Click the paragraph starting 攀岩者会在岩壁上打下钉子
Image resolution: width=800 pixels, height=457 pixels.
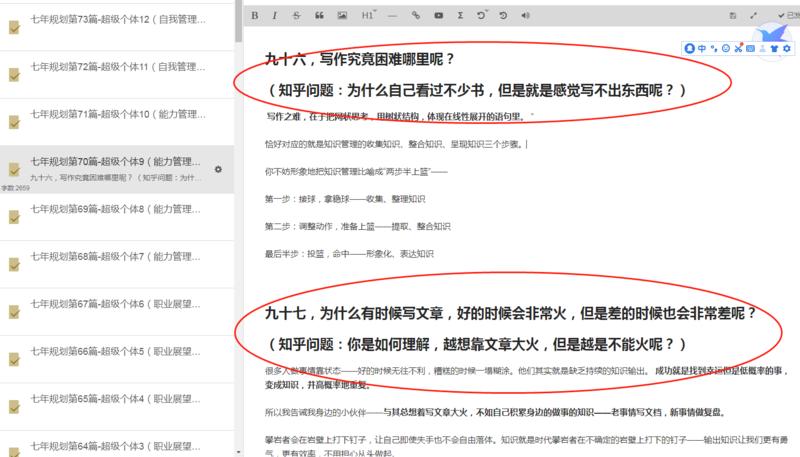point(526,446)
